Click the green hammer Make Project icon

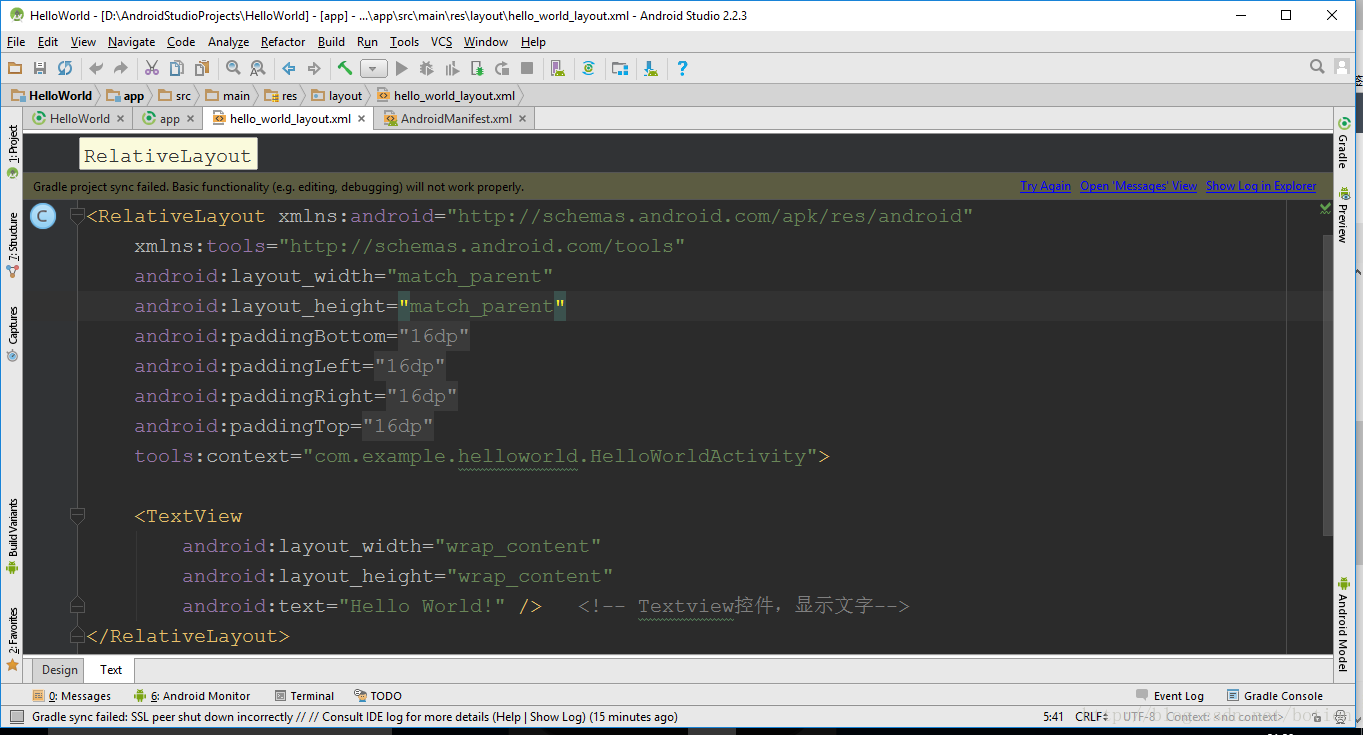[x=345, y=68]
